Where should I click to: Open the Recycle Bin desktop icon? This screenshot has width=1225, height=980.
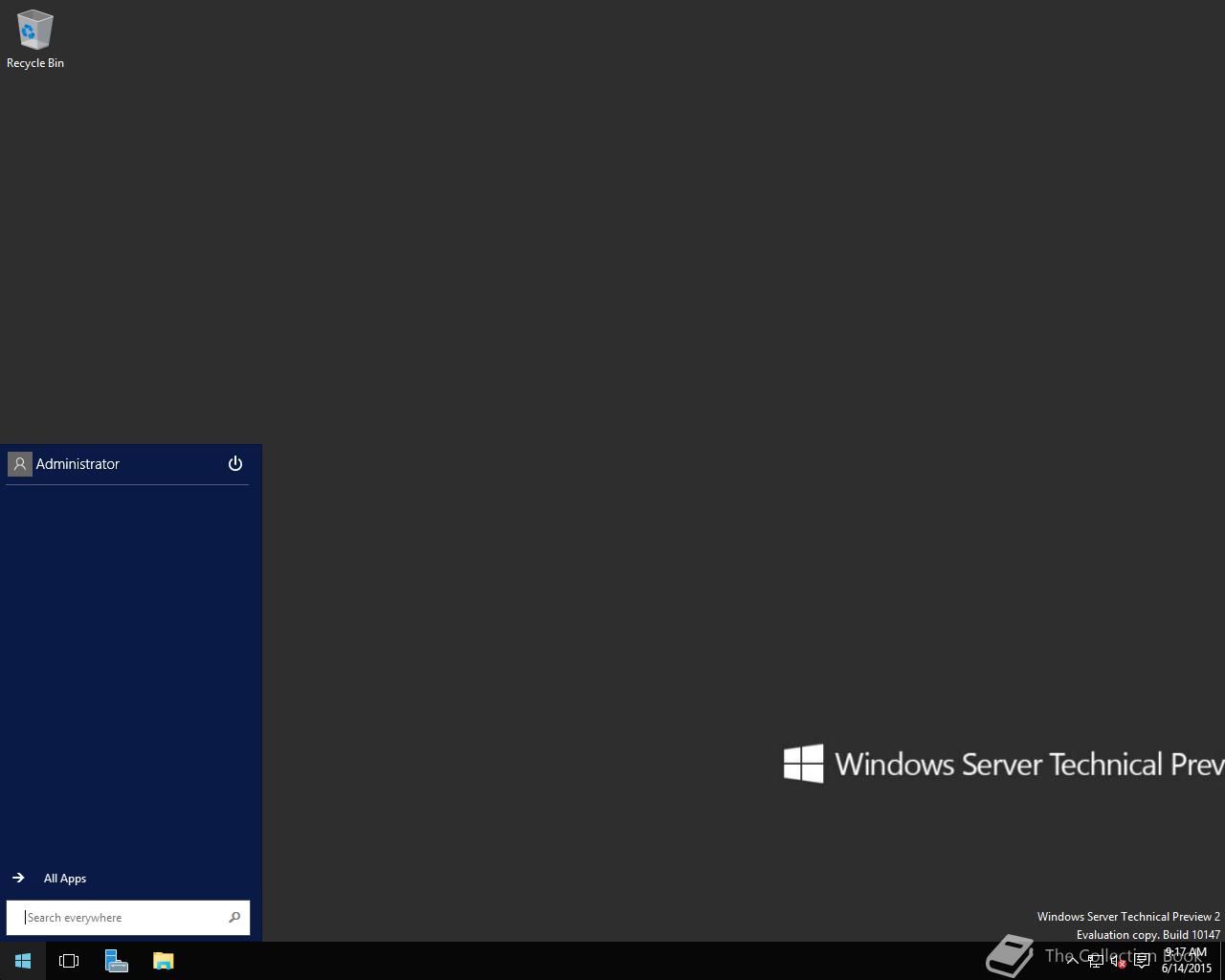coord(34,40)
